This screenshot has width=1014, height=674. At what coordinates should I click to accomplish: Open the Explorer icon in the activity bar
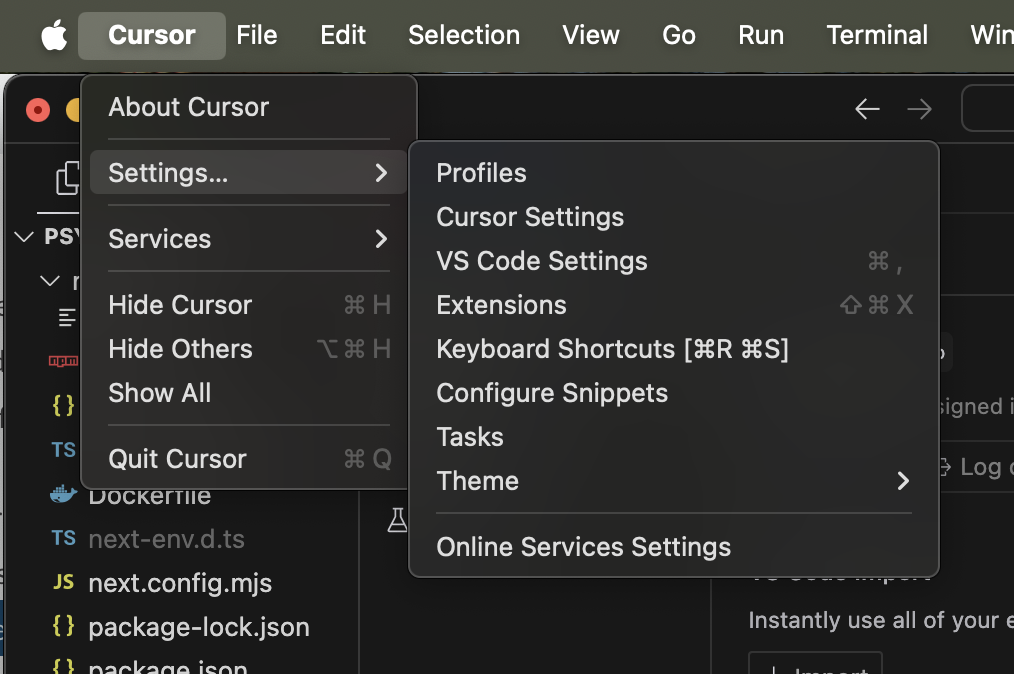coord(66,178)
